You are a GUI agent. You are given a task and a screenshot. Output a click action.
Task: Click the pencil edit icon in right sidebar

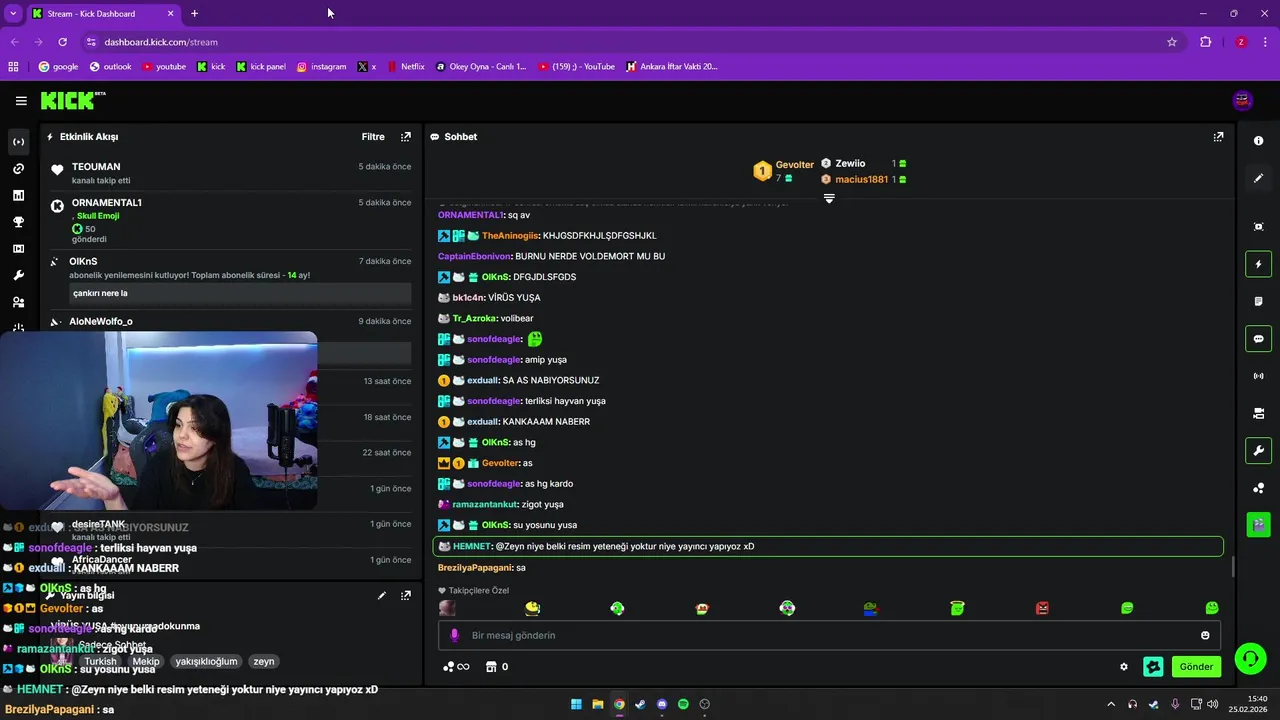pos(1258,178)
